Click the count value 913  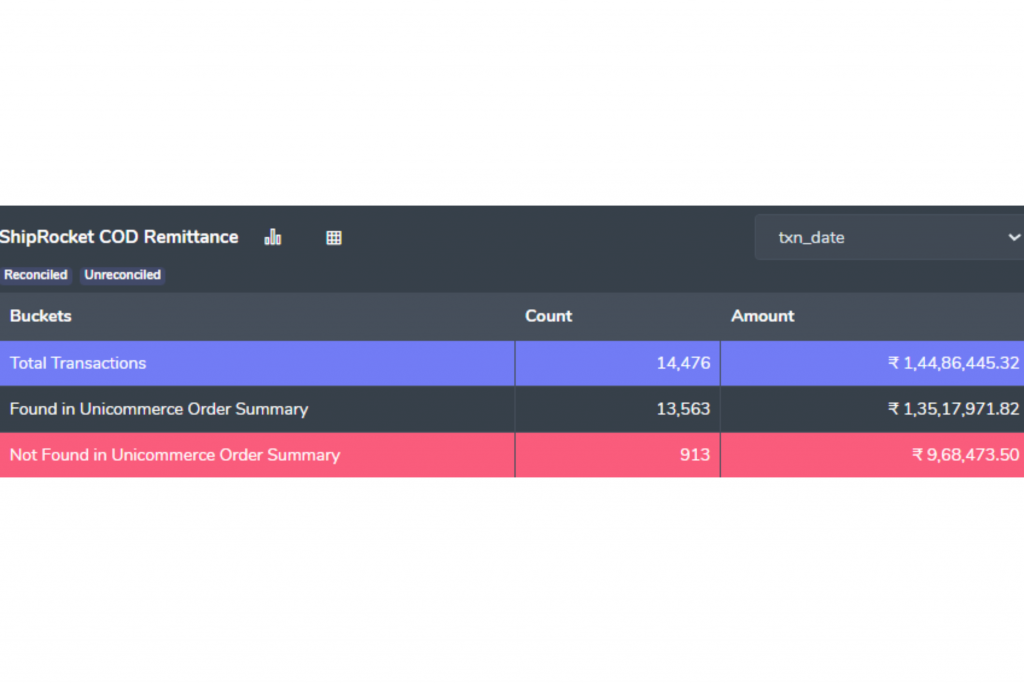(x=695, y=454)
